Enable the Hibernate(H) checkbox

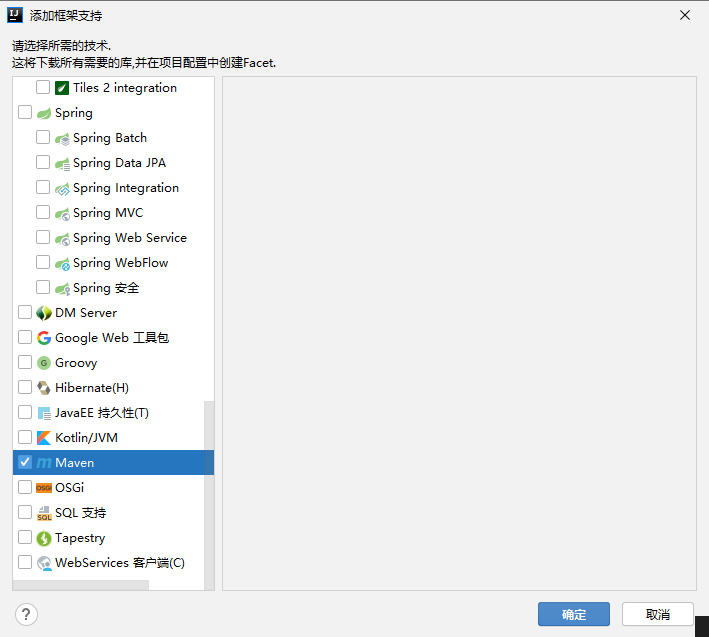coord(25,387)
